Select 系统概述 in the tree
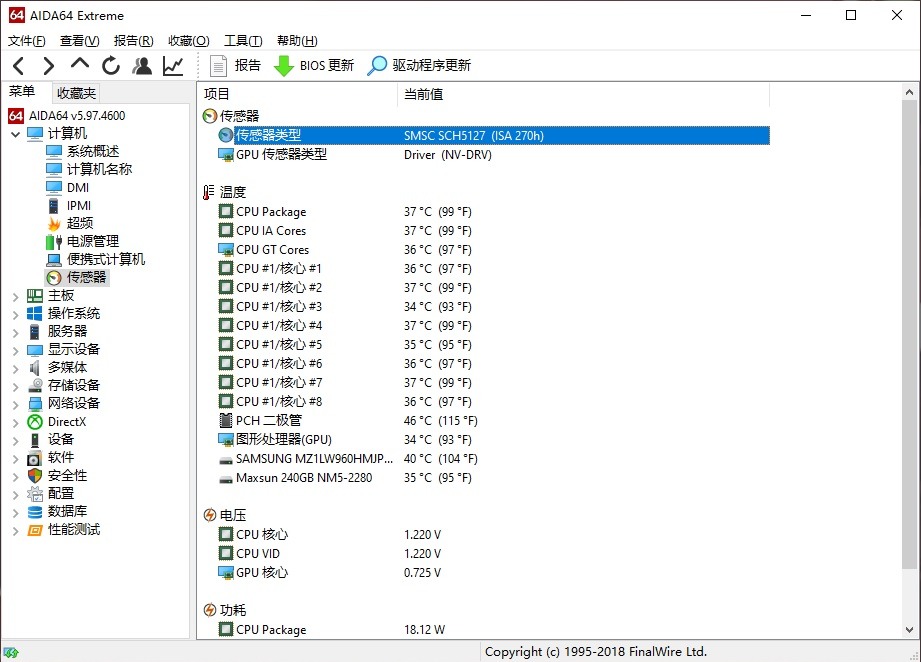The width and height of the screenshot is (921, 662). coord(93,152)
